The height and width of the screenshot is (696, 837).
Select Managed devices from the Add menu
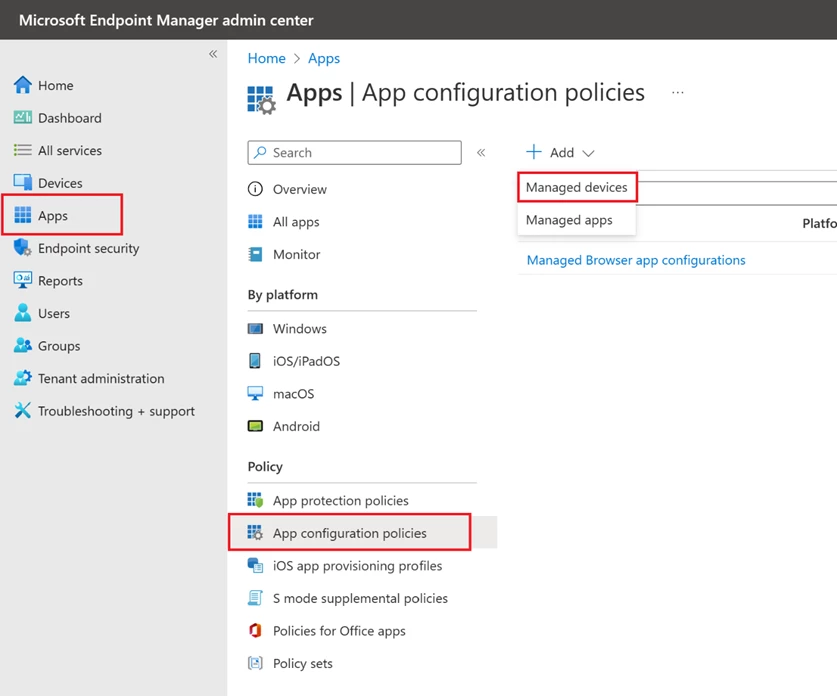[x=576, y=187]
